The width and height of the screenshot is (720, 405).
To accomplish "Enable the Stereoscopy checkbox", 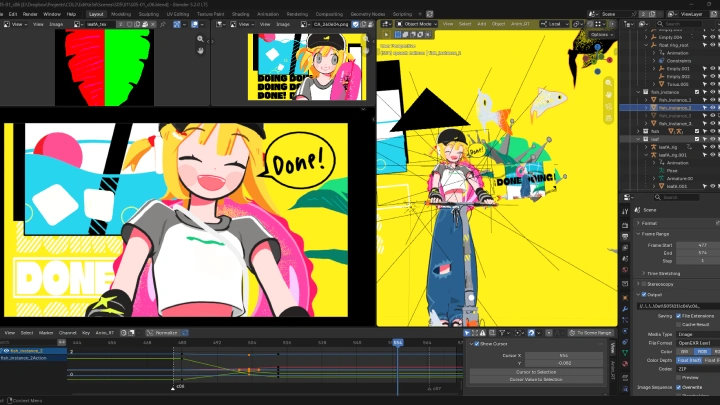I will (644, 284).
